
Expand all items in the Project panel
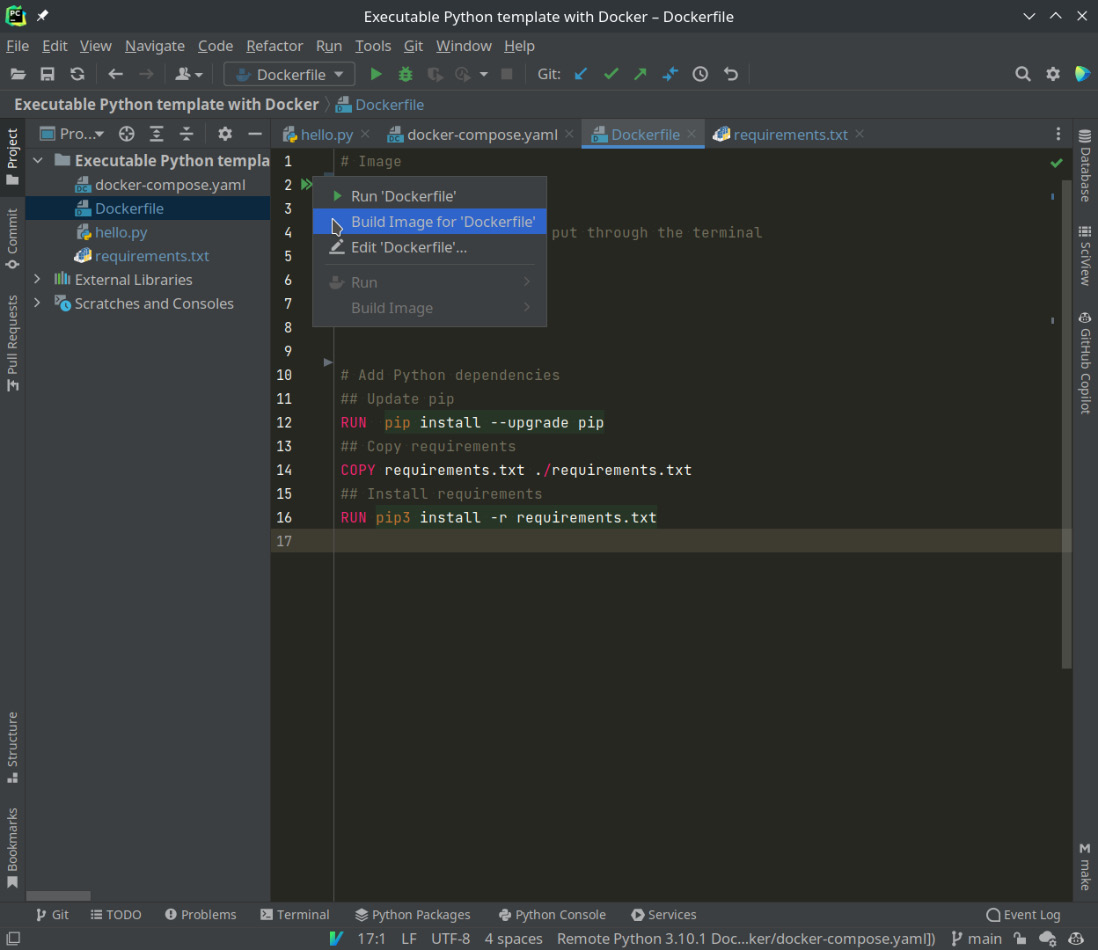click(156, 134)
